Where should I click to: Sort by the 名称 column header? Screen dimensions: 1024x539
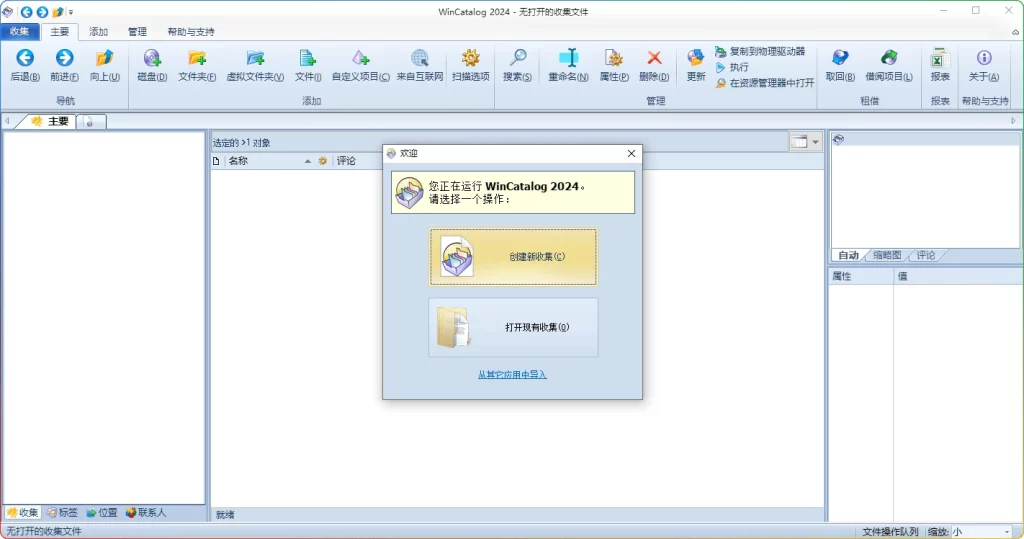[x=268, y=161]
